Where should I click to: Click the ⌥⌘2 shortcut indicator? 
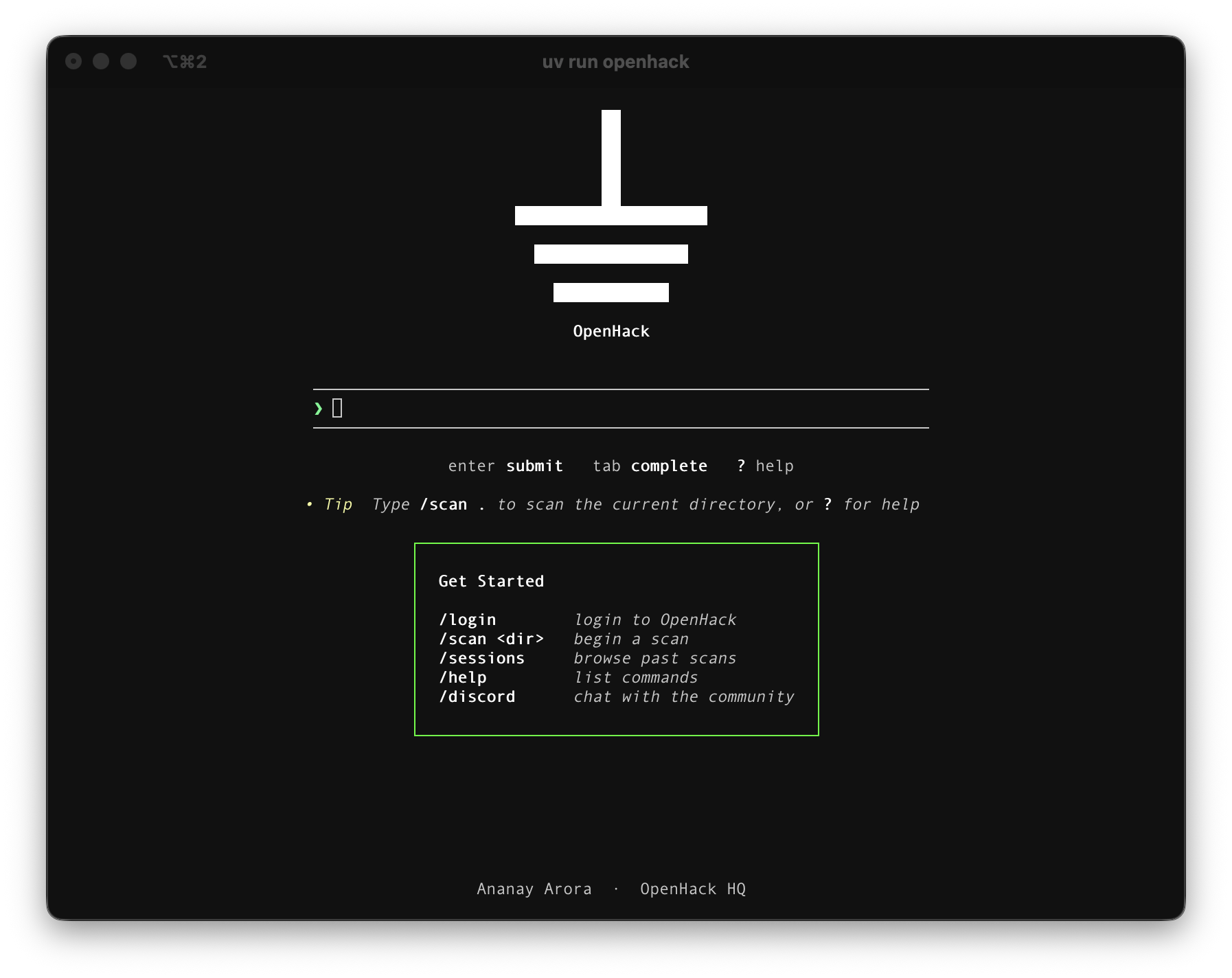pos(185,62)
